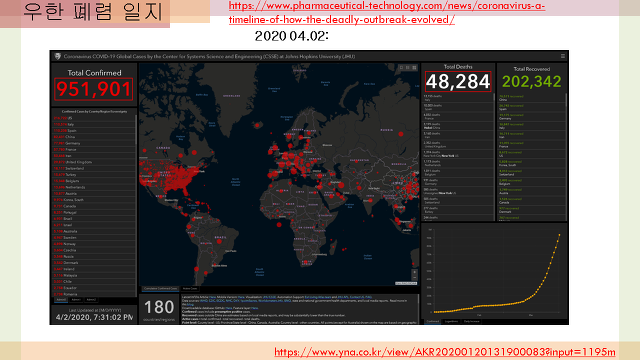640x360 pixels.
Task: Select Denmark row in confirmed cases list
Action: click(94, 263)
